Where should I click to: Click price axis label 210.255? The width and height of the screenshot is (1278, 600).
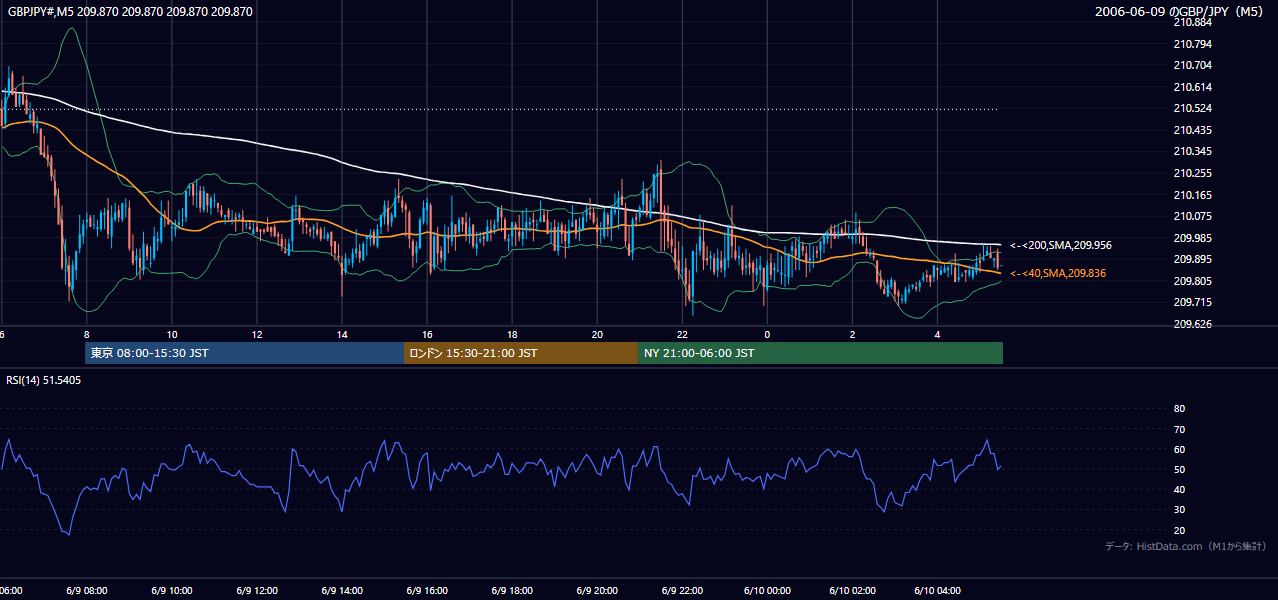pyautogui.click(x=1192, y=173)
